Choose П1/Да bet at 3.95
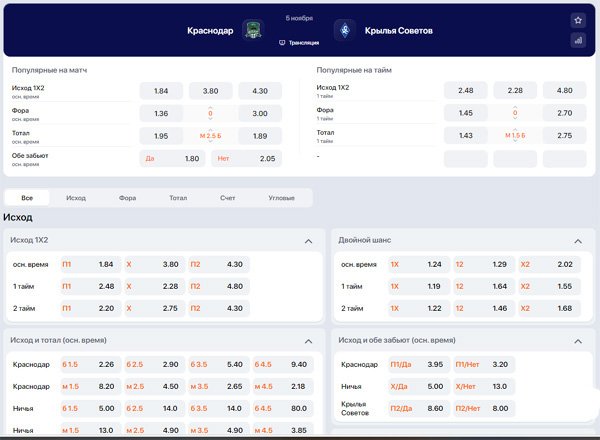 (418, 364)
